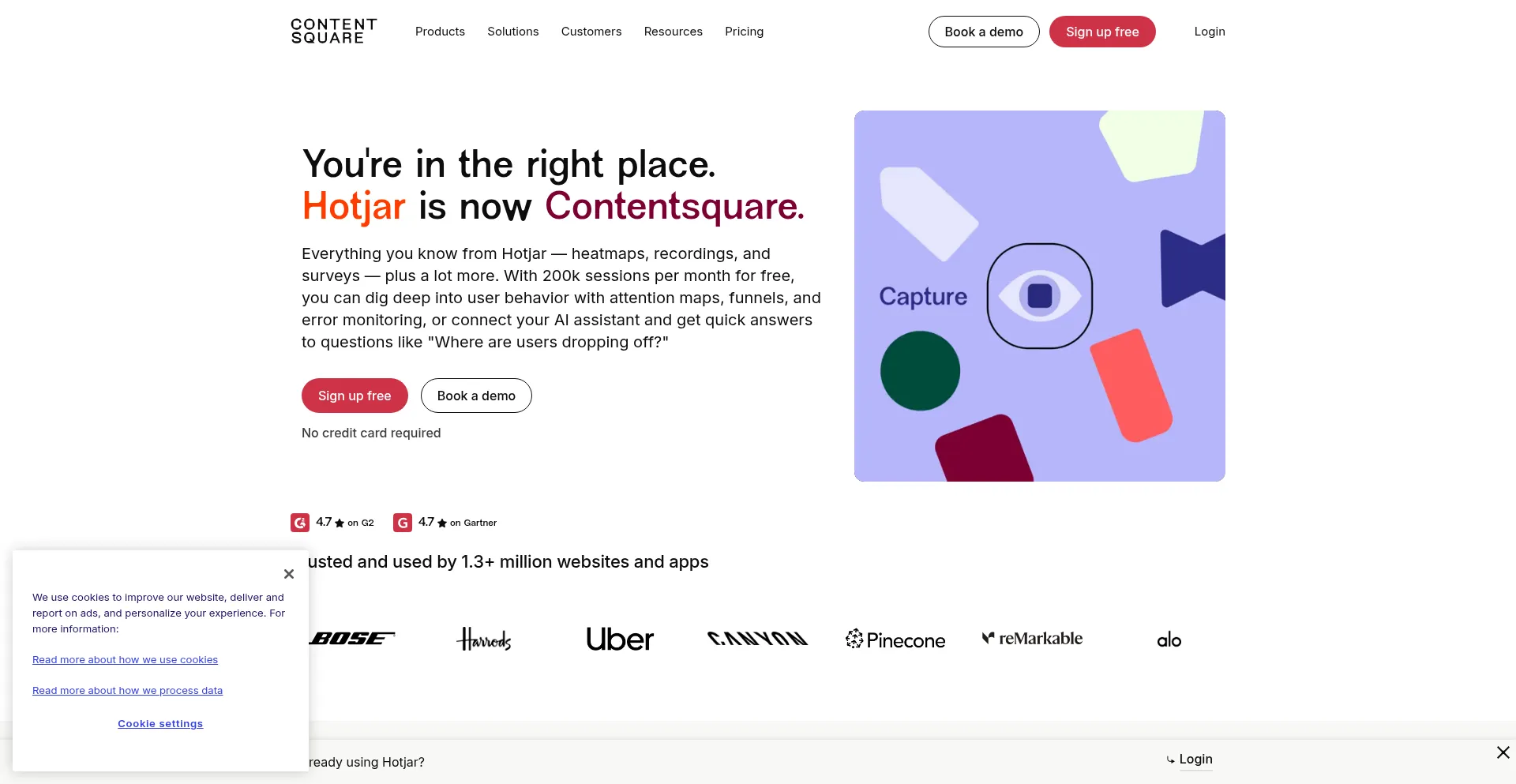This screenshot has width=1516, height=784.
Task: Open the Customers menu
Action: (x=591, y=32)
